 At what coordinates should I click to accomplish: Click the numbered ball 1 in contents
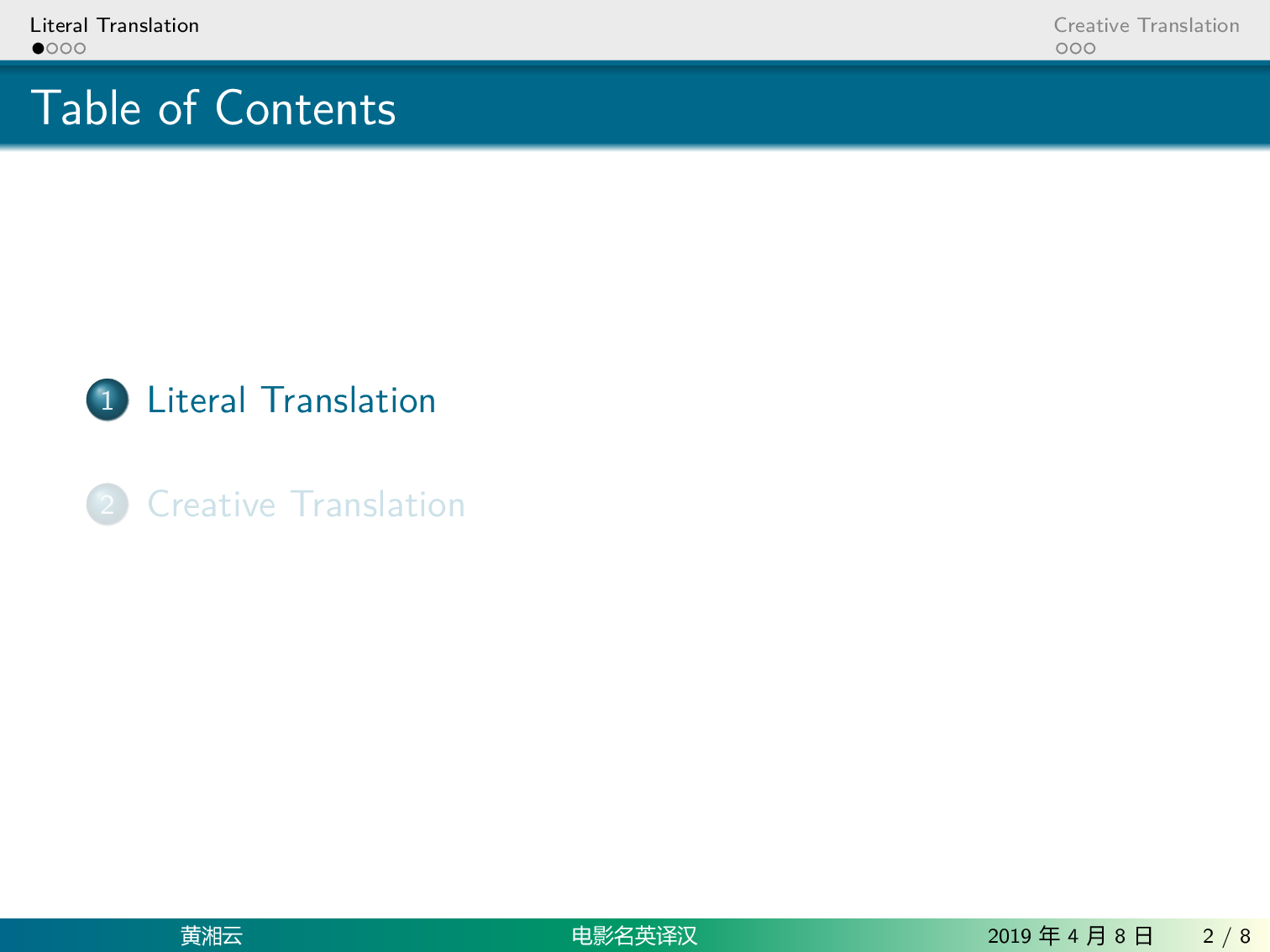(108, 400)
